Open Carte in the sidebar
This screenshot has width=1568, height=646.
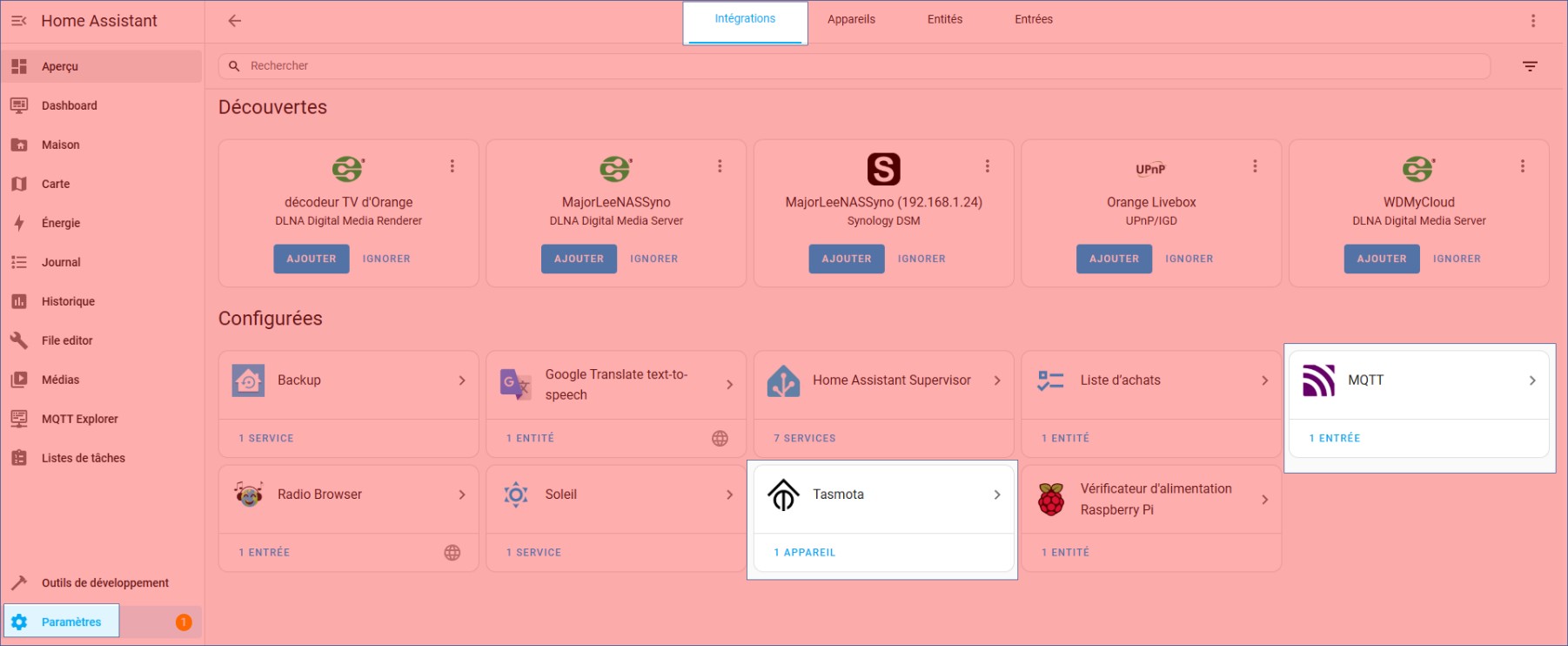click(x=103, y=184)
